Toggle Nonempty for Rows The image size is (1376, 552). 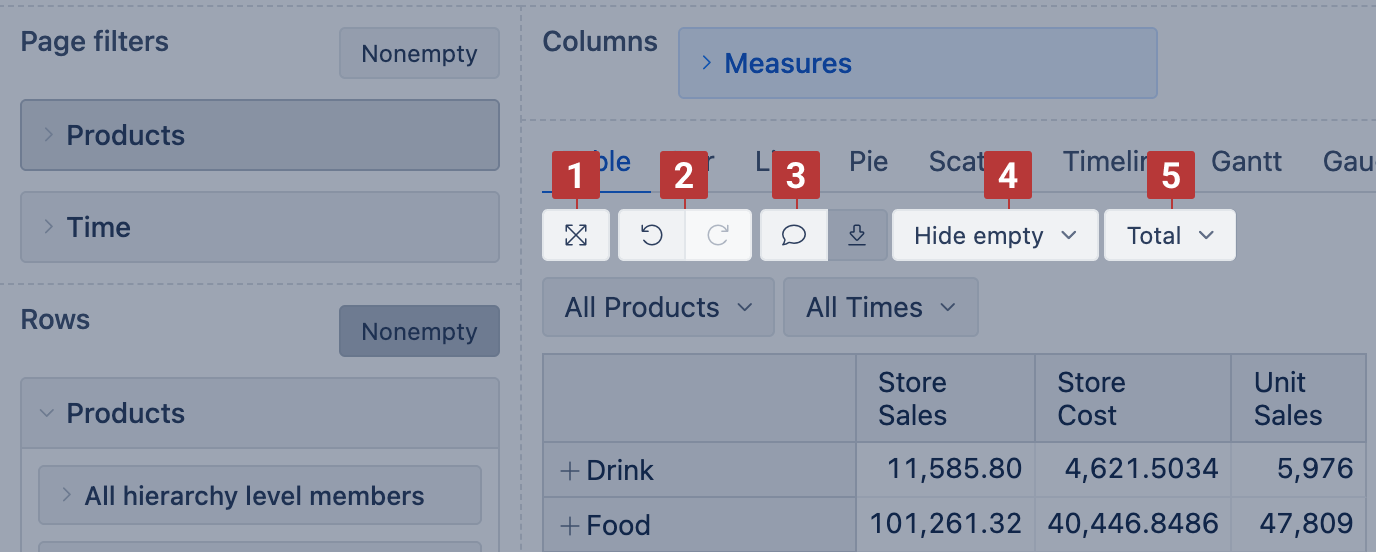419,331
